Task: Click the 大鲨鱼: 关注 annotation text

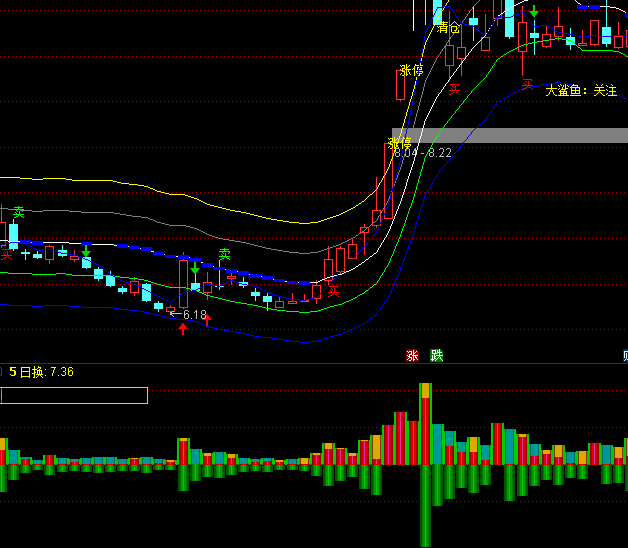Action: tap(581, 91)
